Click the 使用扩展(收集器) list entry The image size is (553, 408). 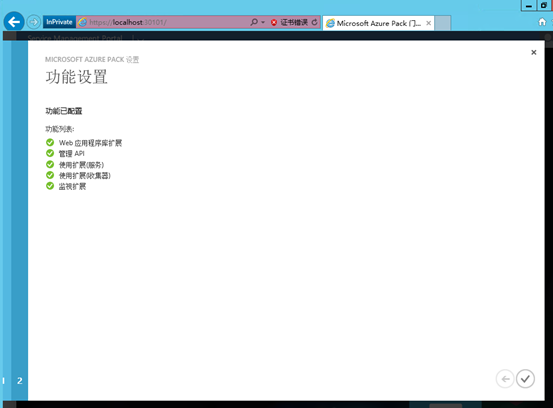(85, 175)
